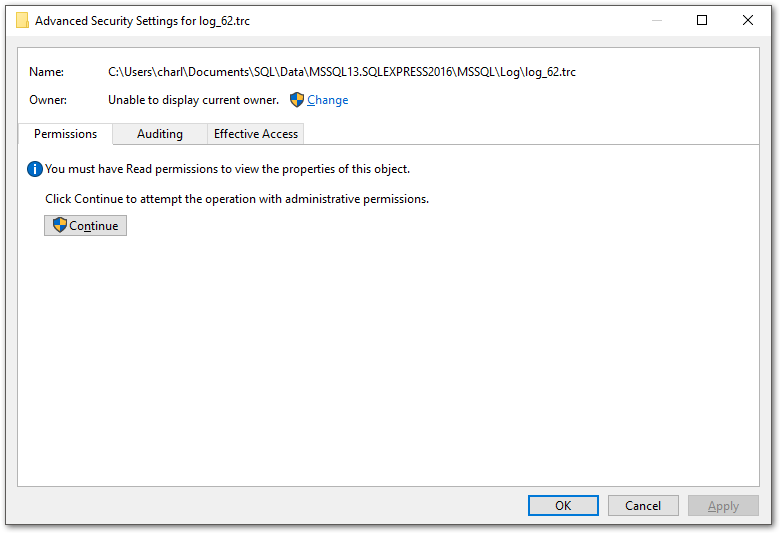Click the 'Name:' field label
This screenshot has height=534, width=781.
[x=46, y=72]
